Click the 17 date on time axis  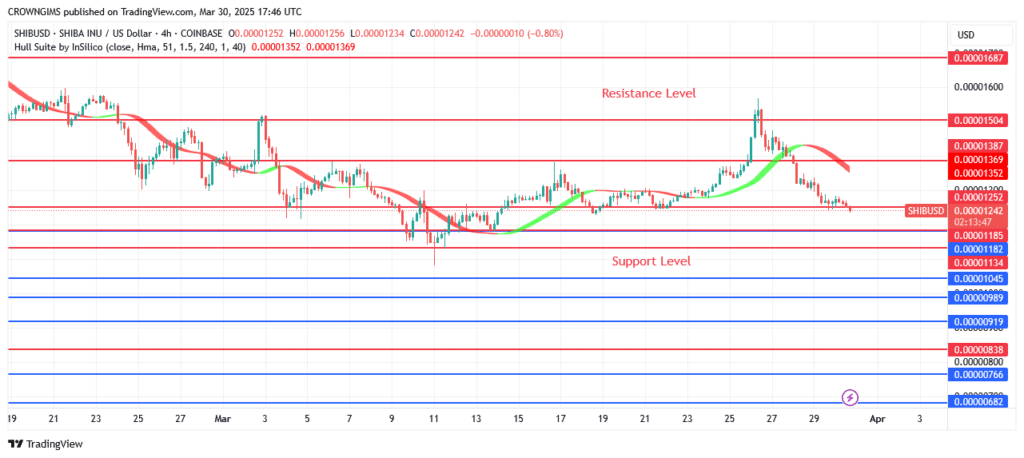tap(561, 418)
